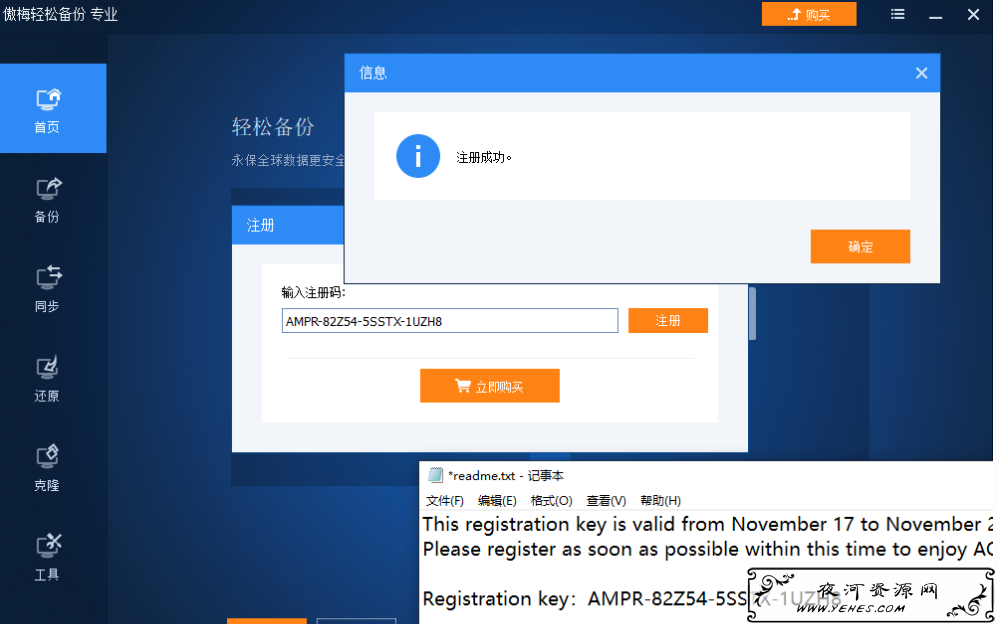Click the 输入注册码 label
The width and height of the screenshot is (996, 624).
pos(313,292)
